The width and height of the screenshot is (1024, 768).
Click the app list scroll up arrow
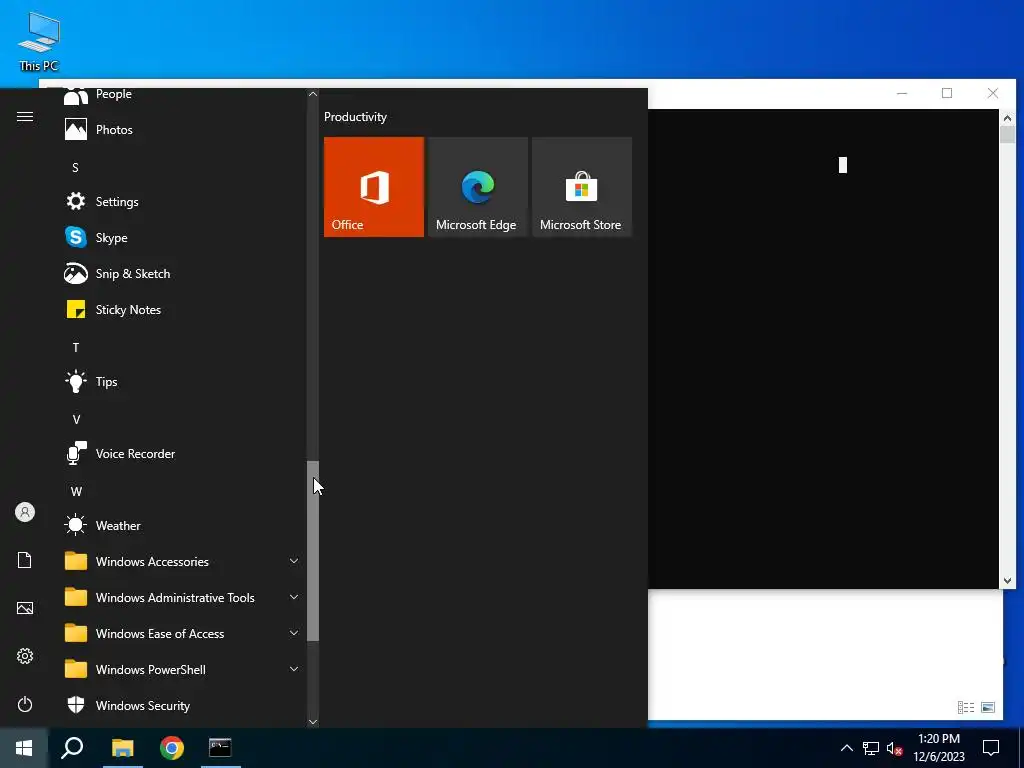coord(313,94)
